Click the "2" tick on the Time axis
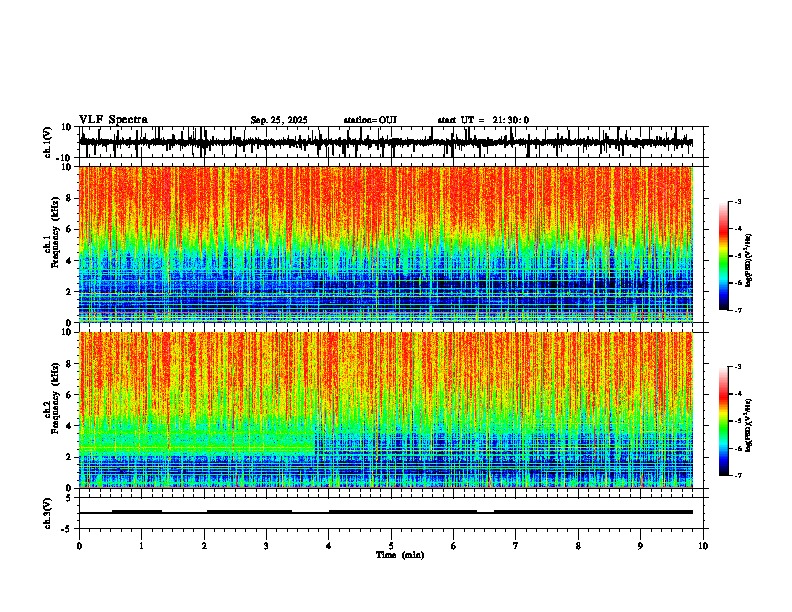The height and width of the screenshot is (612, 792). [x=204, y=546]
